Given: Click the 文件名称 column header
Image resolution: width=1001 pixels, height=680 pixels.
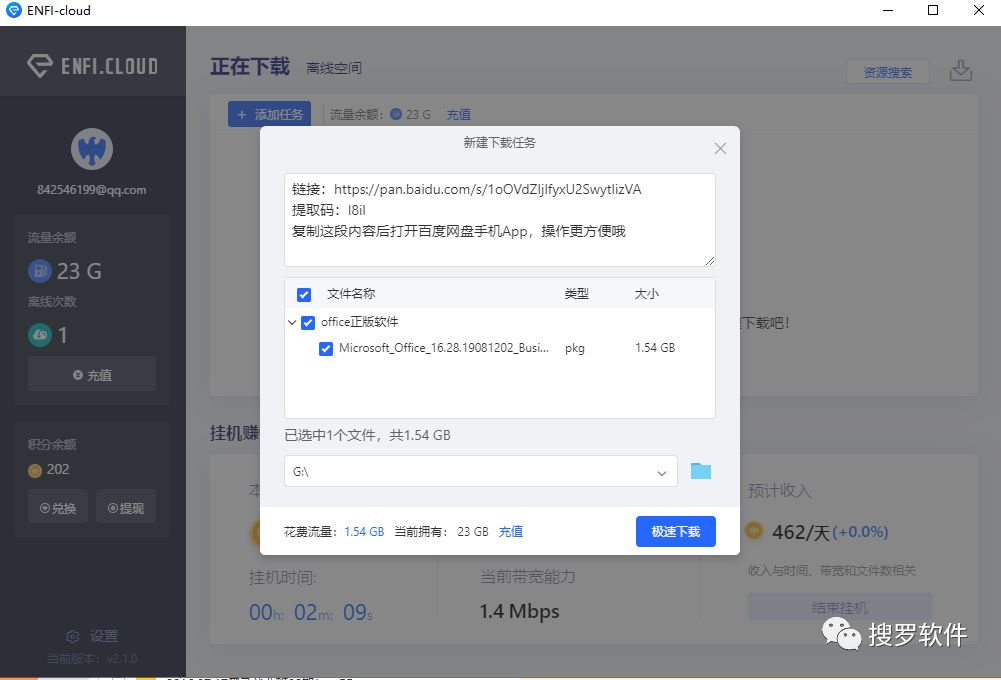Looking at the screenshot, I should [351, 294].
